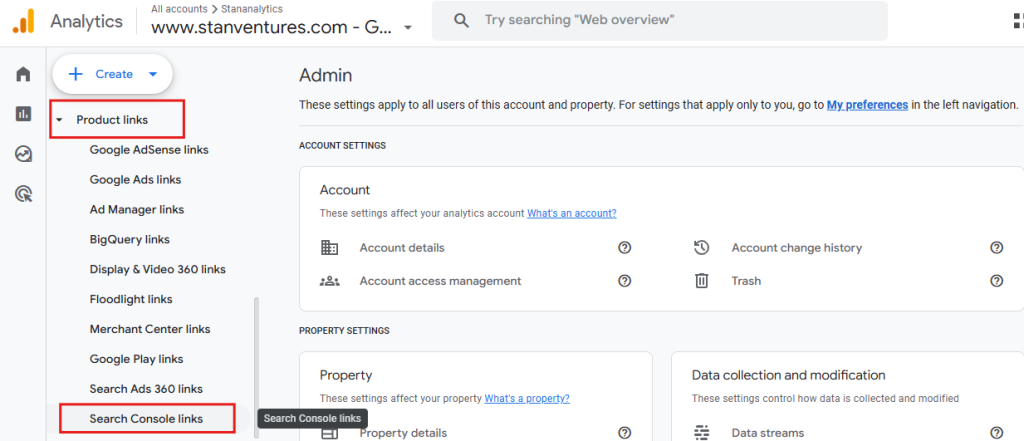
Task: Select BigQuery links in sidebar
Action: point(129,240)
